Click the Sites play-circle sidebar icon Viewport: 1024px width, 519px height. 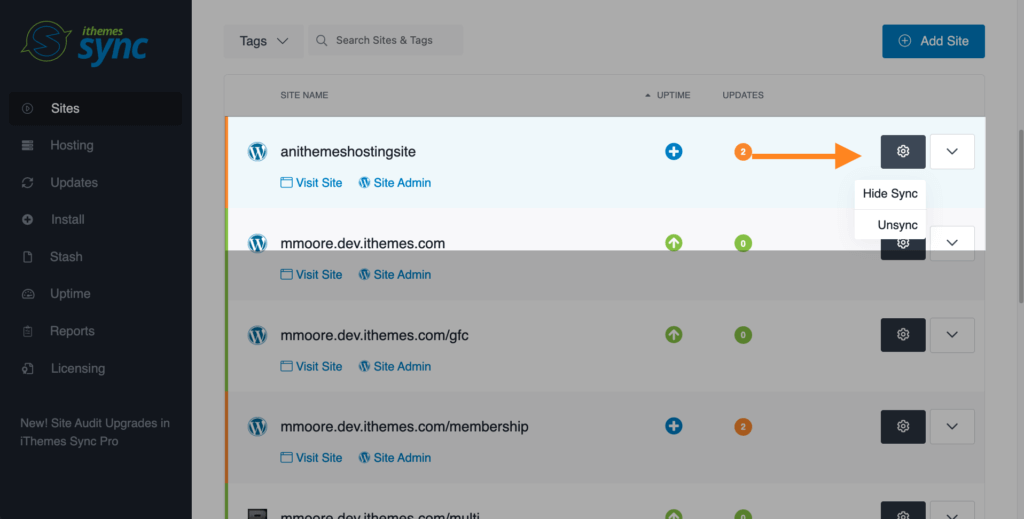tap(27, 108)
